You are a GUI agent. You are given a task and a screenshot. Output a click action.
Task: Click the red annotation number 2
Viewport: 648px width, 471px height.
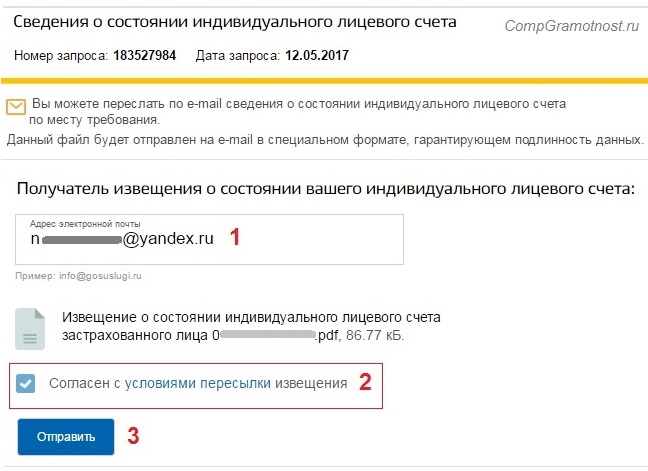coord(365,382)
